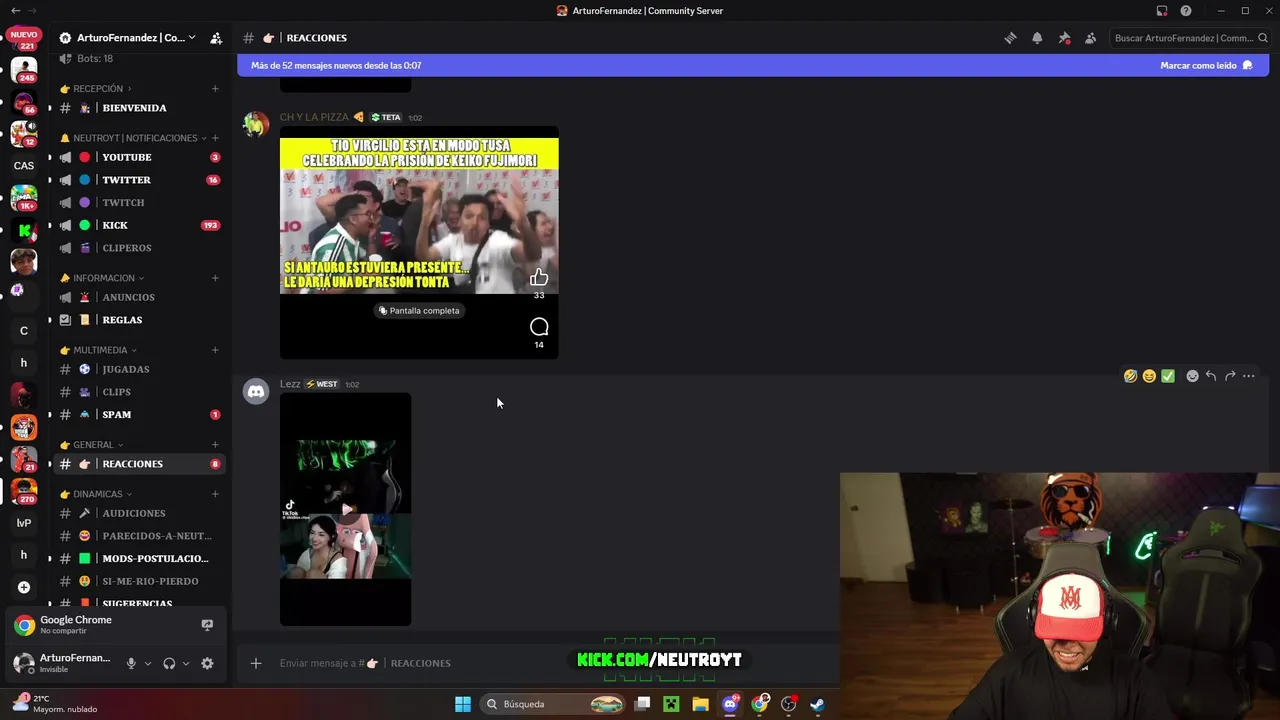Open comments bubble on embedded video

point(539,327)
